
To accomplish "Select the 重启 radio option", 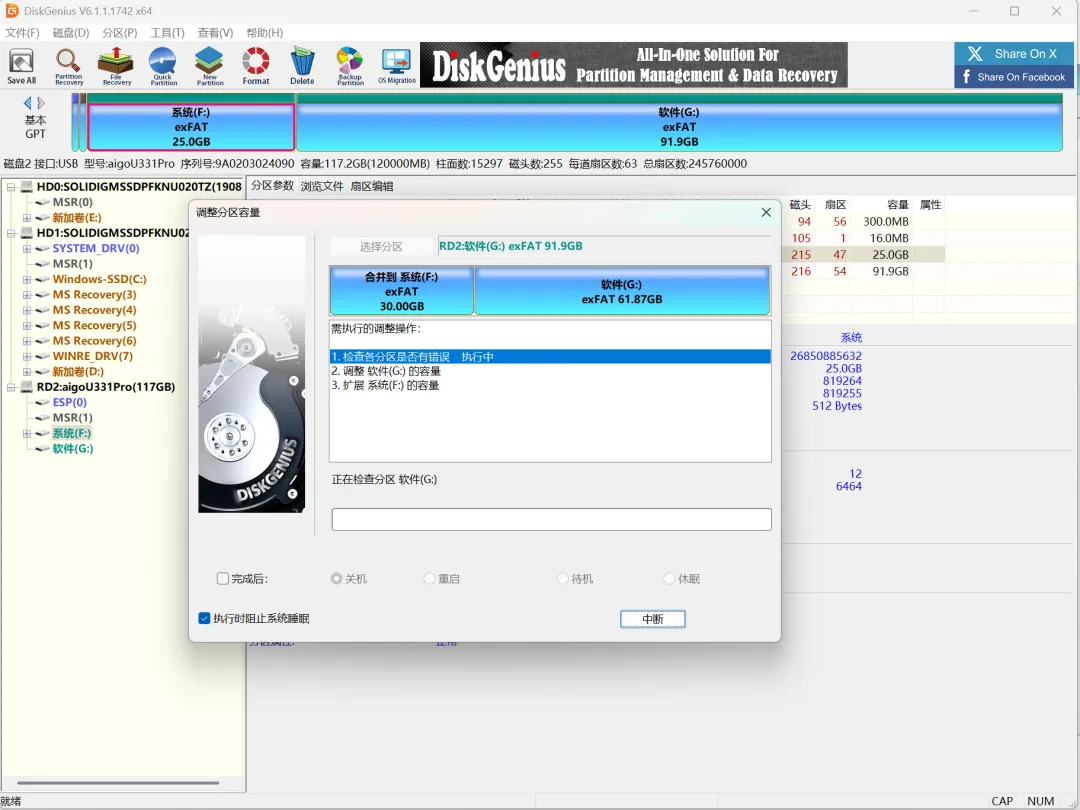I will pyautogui.click(x=430, y=579).
